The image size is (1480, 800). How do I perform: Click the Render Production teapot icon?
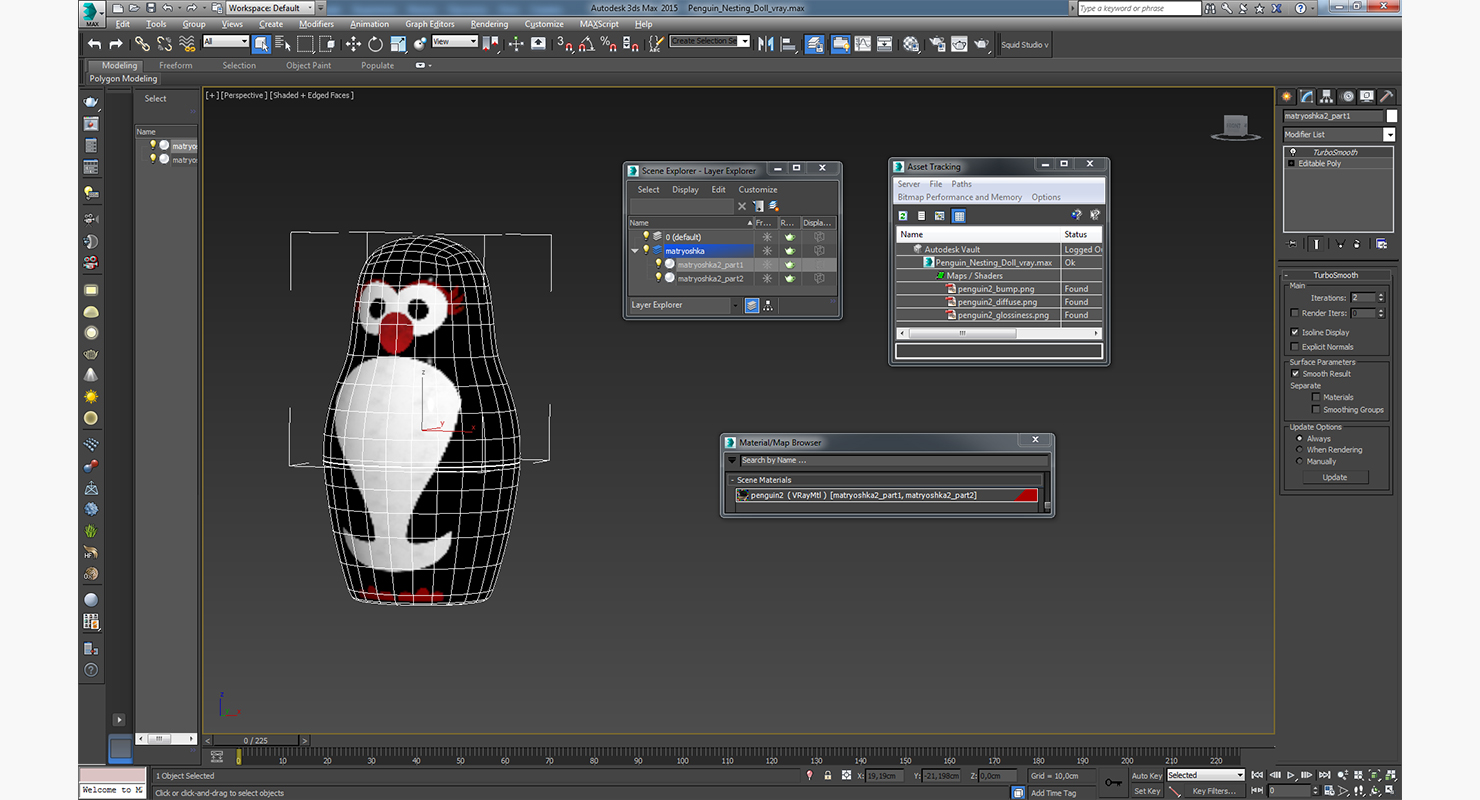tap(982, 44)
